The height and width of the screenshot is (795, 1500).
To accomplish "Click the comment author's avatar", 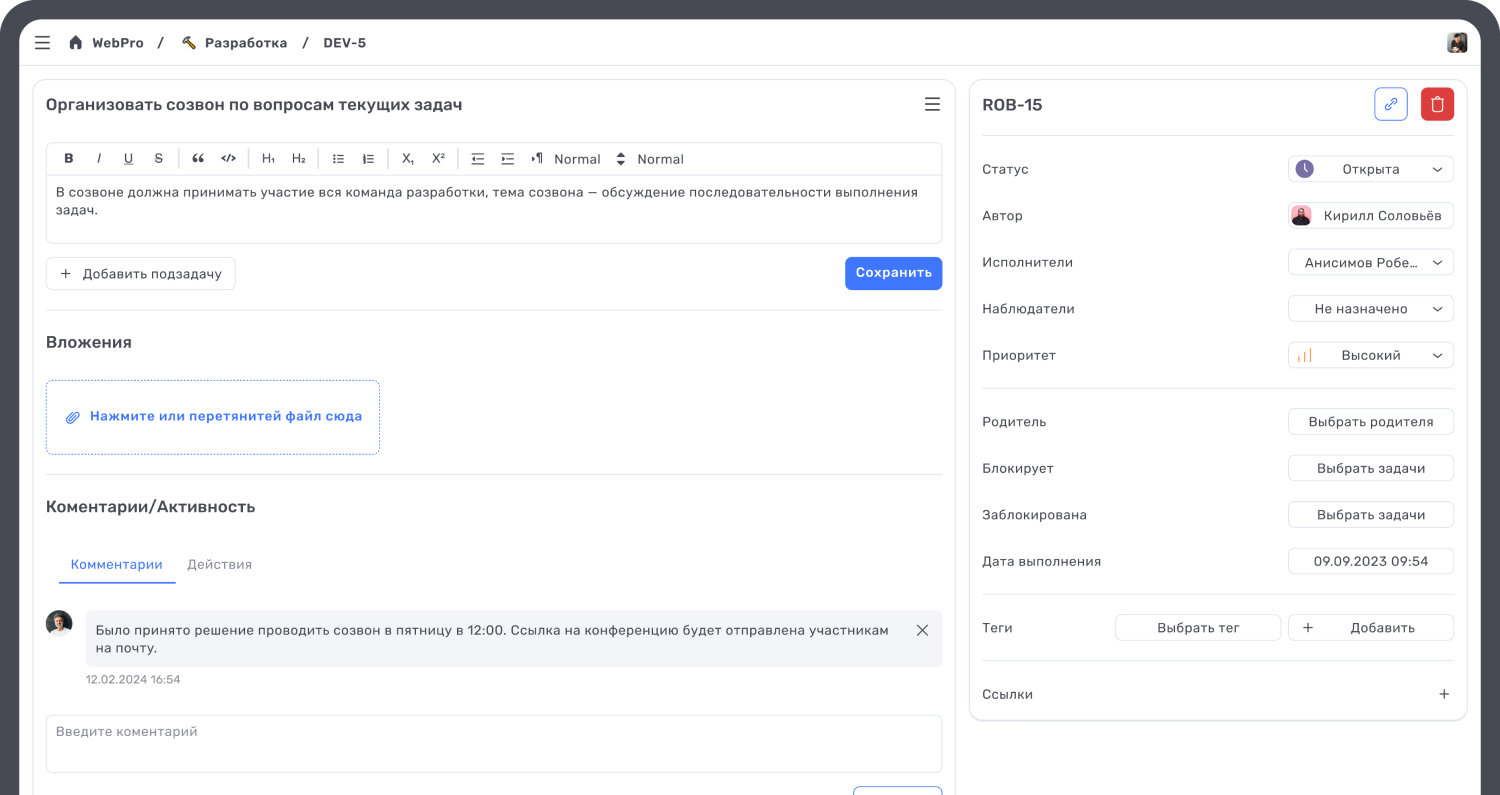I will [59, 623].
